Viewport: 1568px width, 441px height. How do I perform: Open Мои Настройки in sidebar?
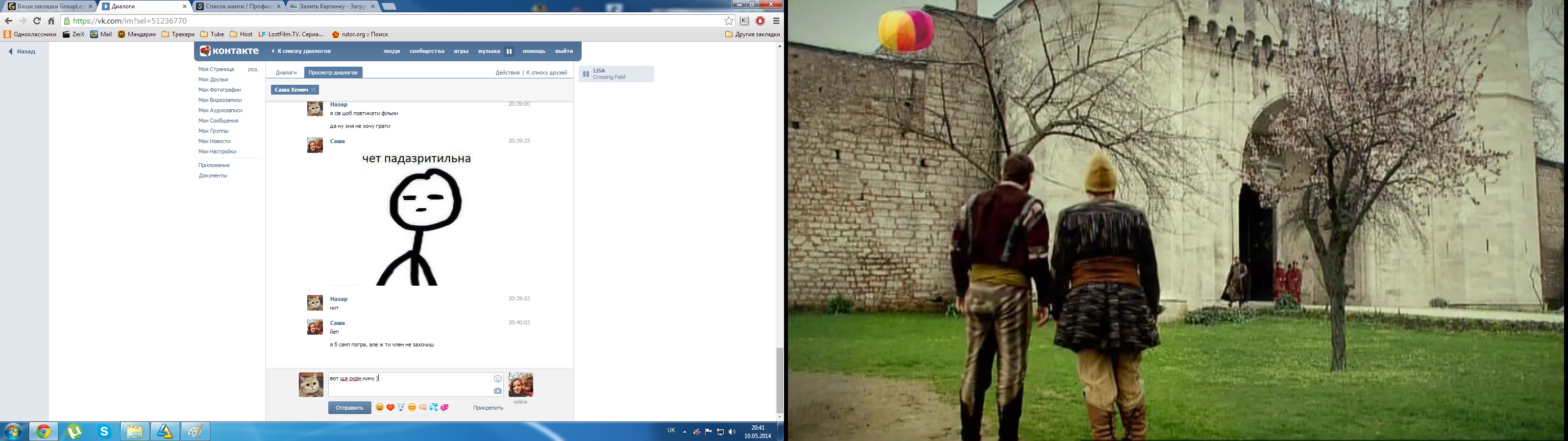217,152
